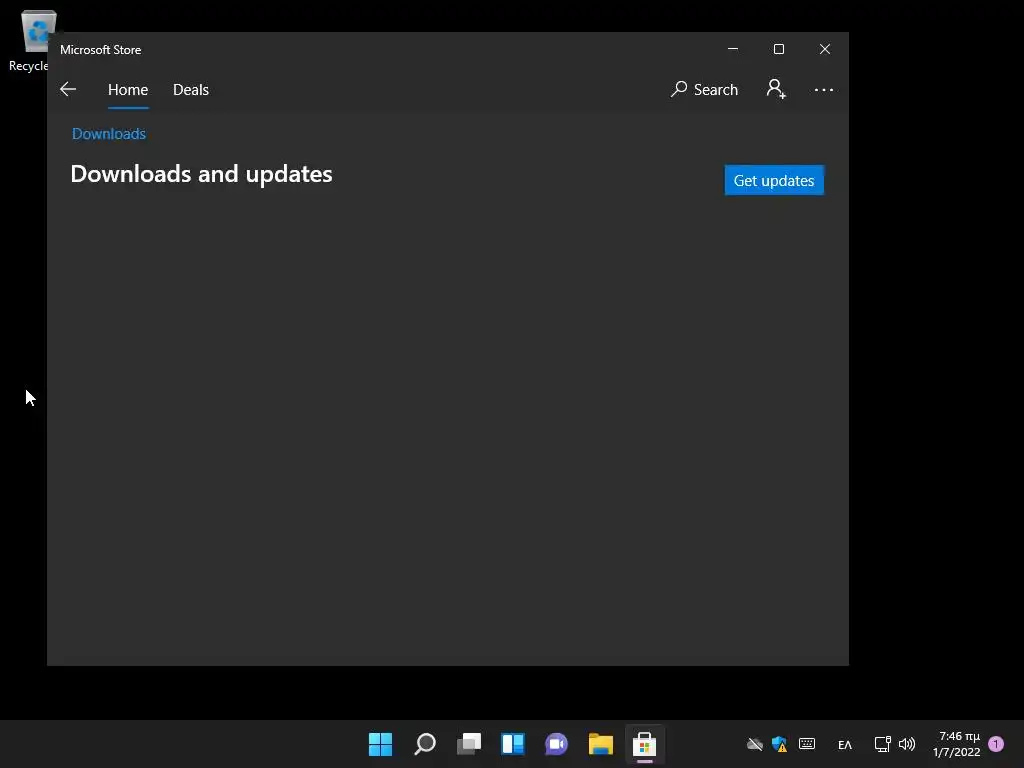The height and width of the screenshot is (768, 1024).
Task: Follow the Downloads breadcrumb link
Action: (x=108, y=134)
